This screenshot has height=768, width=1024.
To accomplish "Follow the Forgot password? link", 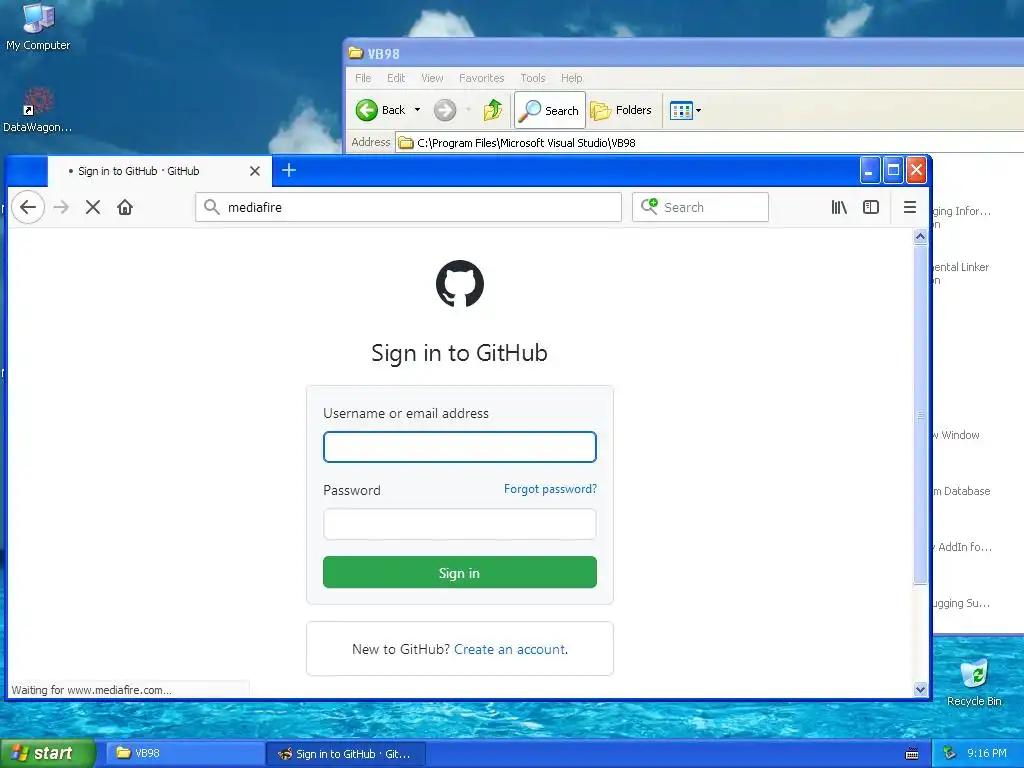I will (550, 489).
